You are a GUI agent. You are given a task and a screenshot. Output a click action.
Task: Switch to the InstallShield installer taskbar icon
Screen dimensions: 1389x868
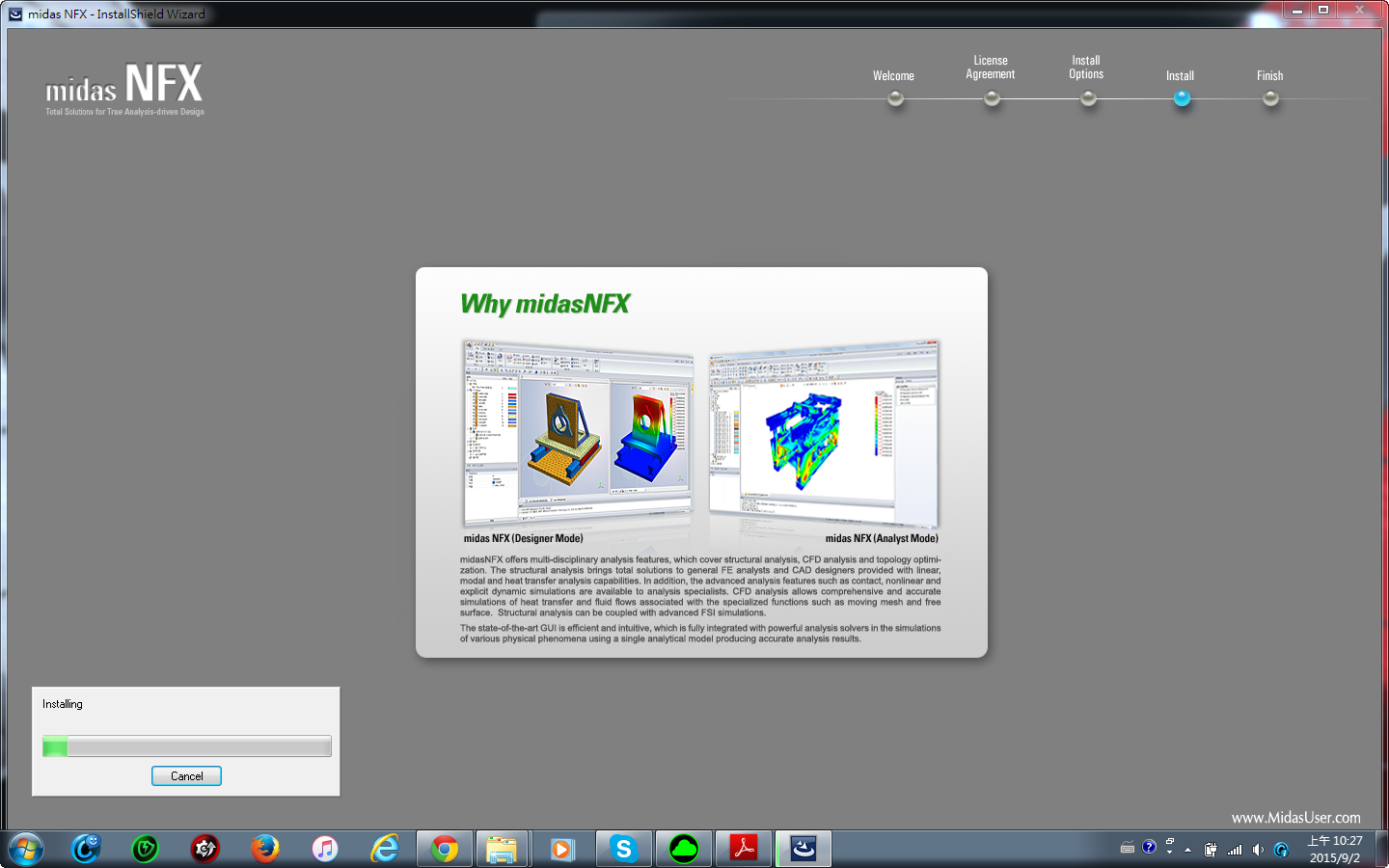803,849
